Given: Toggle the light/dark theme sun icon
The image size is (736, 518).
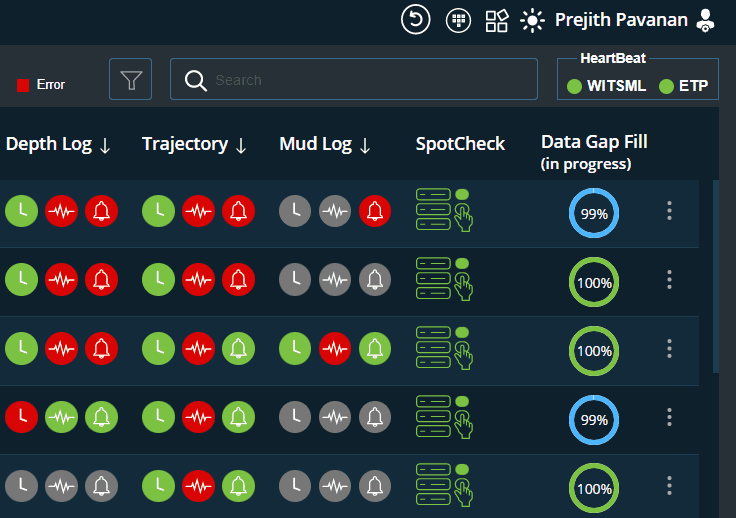Looking at the screenshot, I should click(533, 20).
